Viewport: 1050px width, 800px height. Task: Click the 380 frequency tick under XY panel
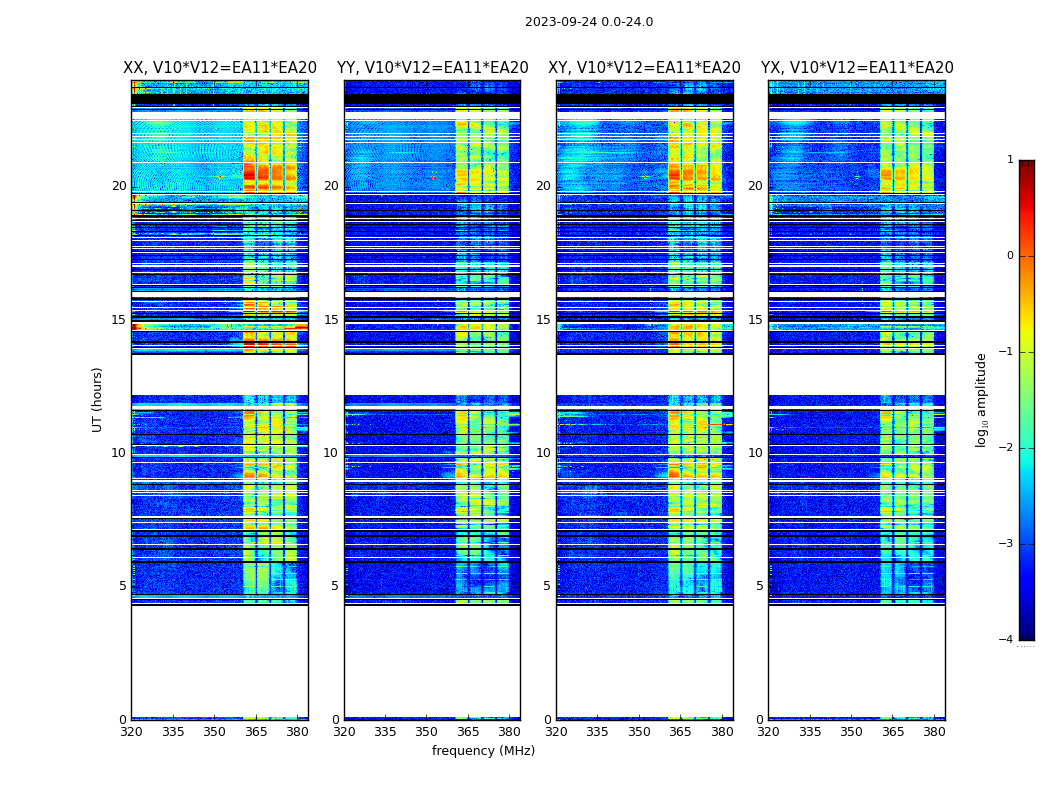pos(722,732)
